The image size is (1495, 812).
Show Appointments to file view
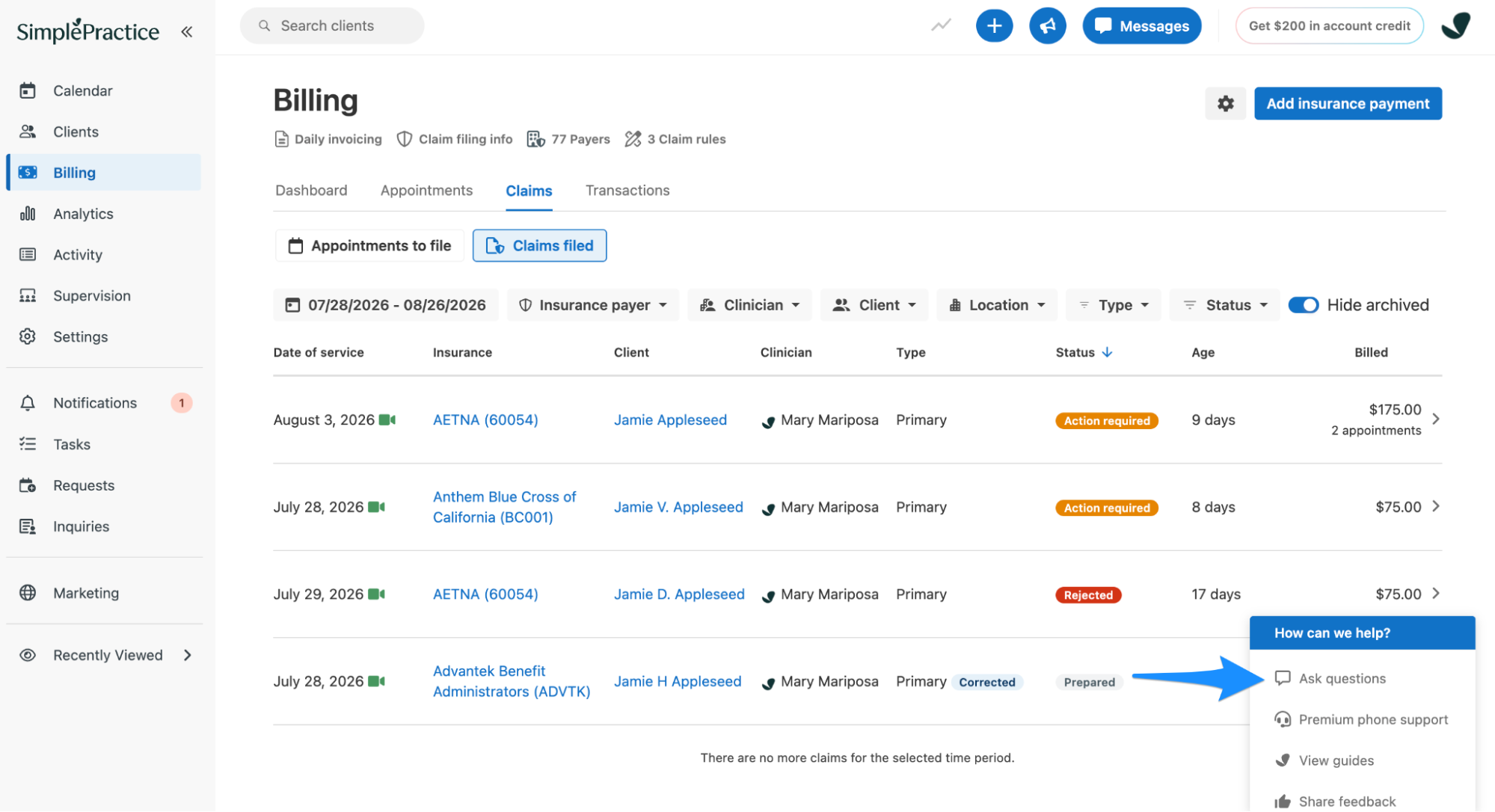click(x=369, y=246)
